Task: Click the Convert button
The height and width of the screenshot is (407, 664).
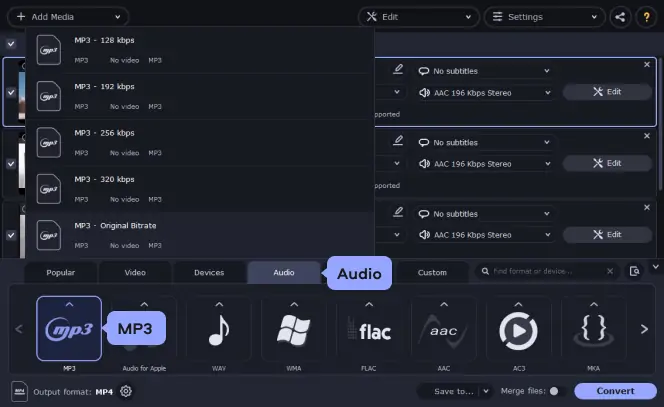Action: (615, 391)
